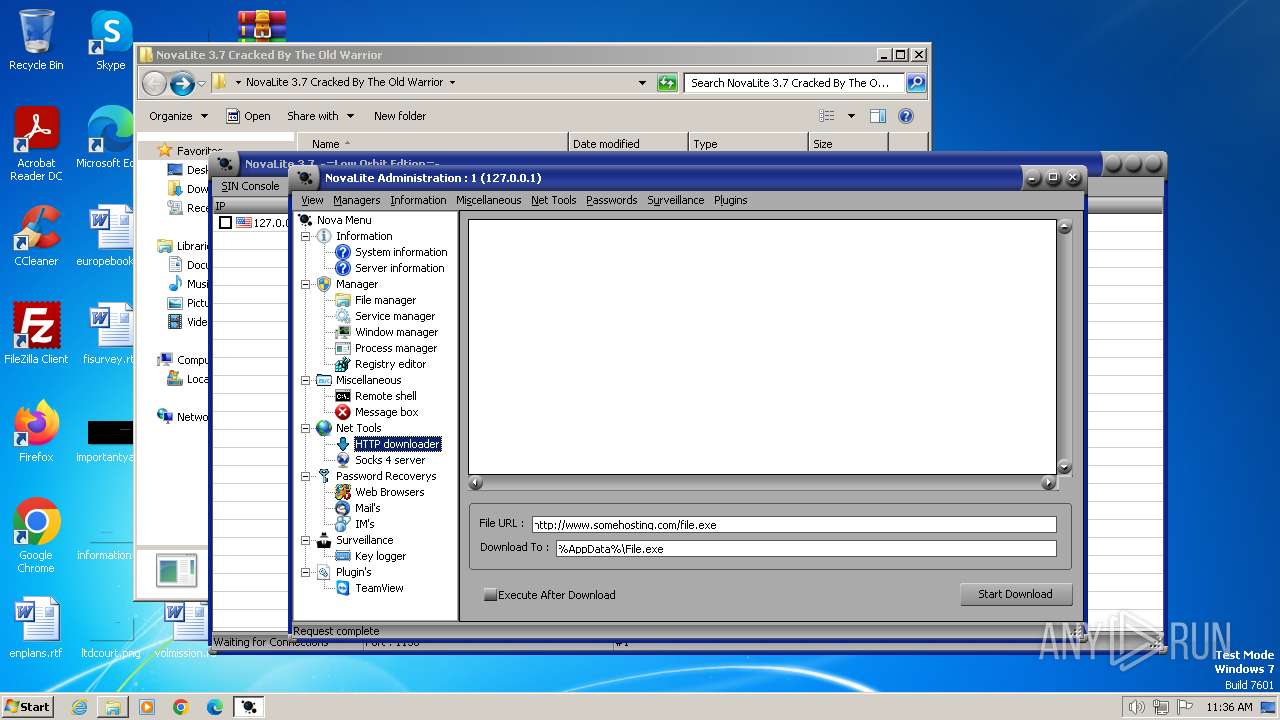The height and width of the screenshot is (720, 1280).
Task: Click the Server information question-mark icon
Action: [343, 268]
